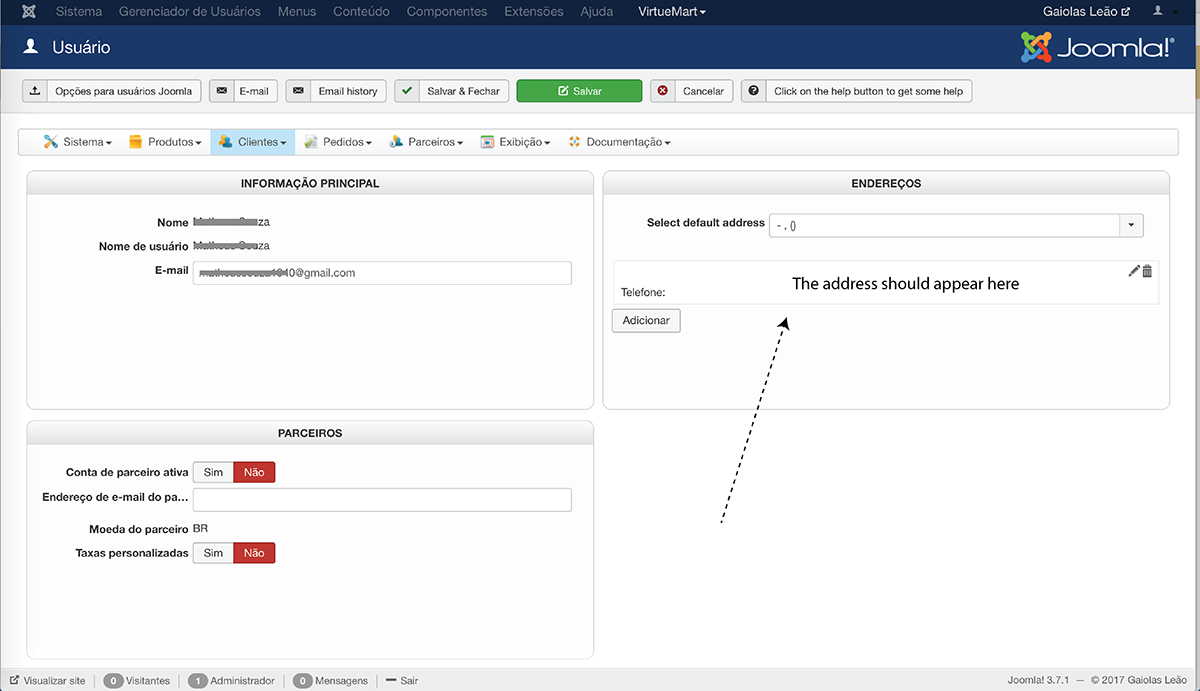1200x691 pixels.
Task: Click the red cancel icon beside Cancelar
Action: pyautogui.click(x=662, y=91)
